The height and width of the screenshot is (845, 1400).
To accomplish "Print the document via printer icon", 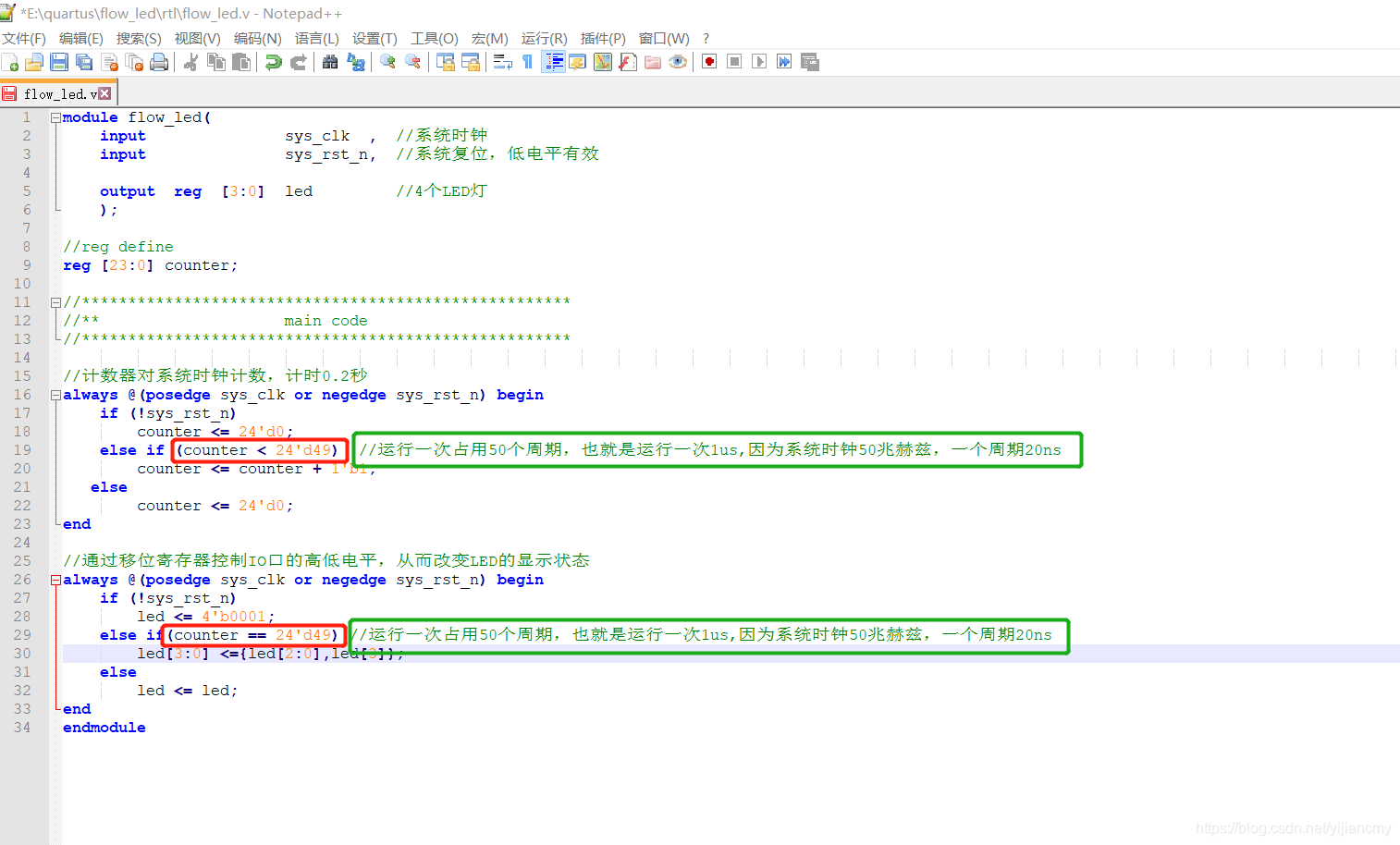I will [x=159, y=62].
